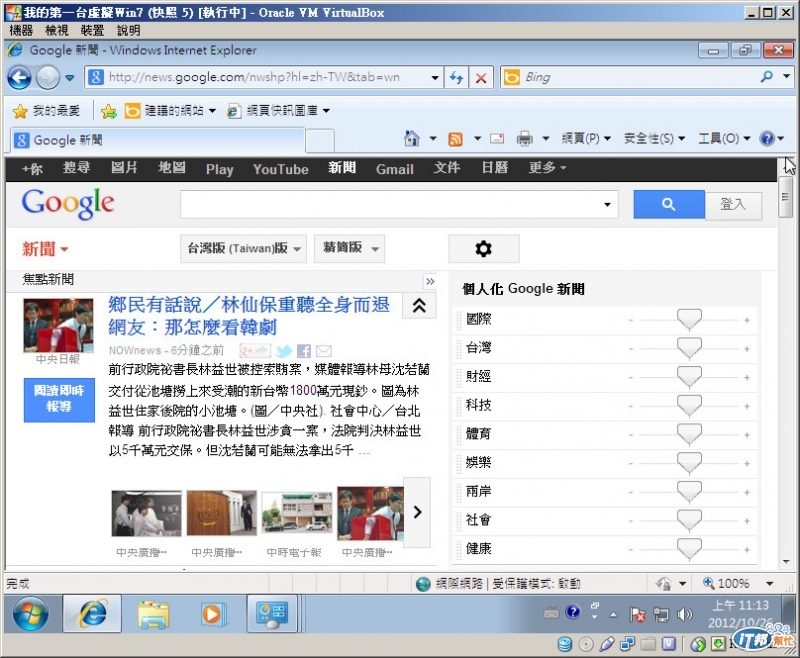Expand the 焦點新聞 section with the » arrow
Image resolution: width=800 pixels, height=658 pixels.
tap(430, 282)
